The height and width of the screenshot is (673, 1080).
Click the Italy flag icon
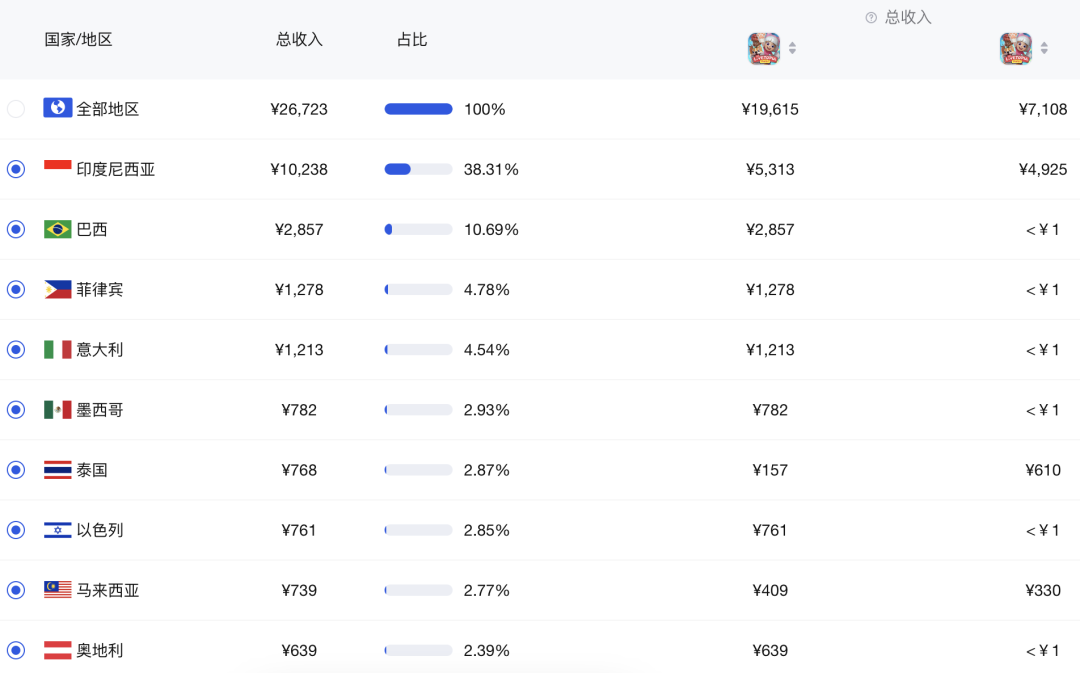pyautogui.click(x=58, y=349)
